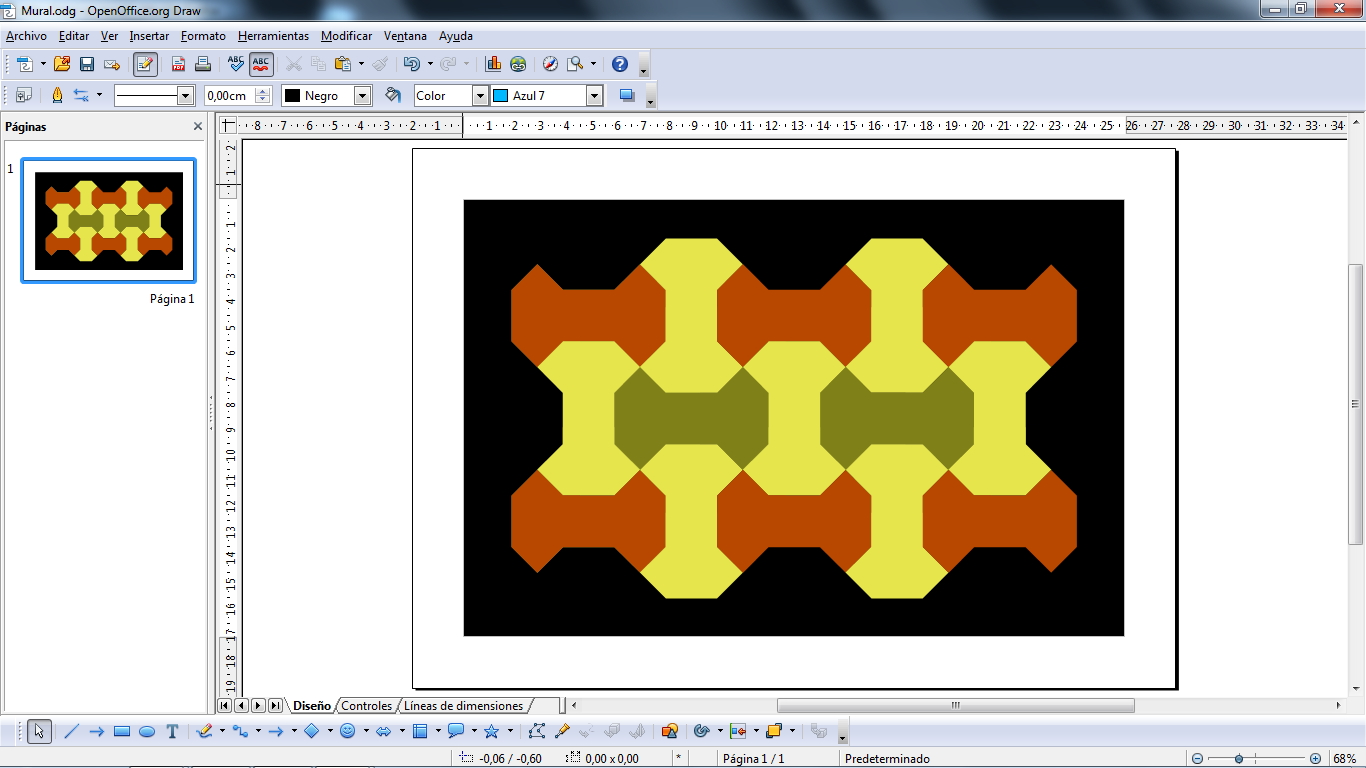The image size is (1366, 768).
Task: Select the Rectangle tool
Action: [122, 731]
